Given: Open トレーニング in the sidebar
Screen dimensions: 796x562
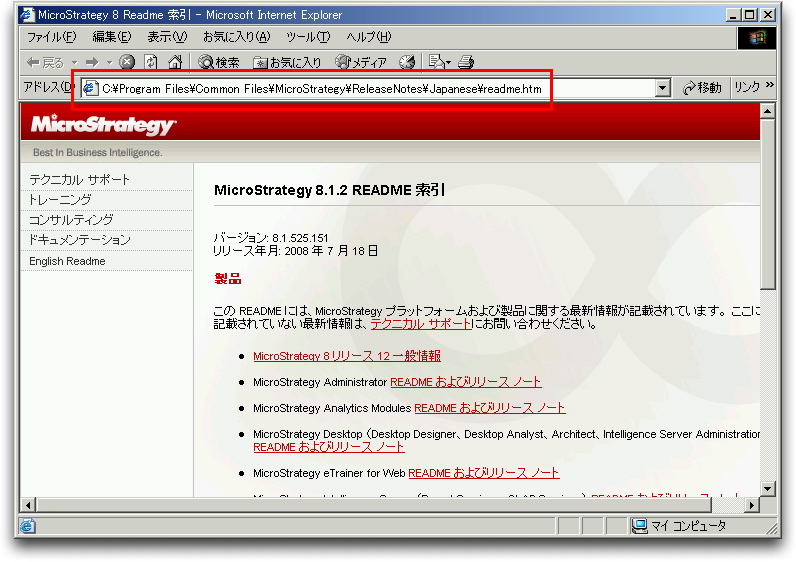Looking at the screenshot, I should coord(60,200).
